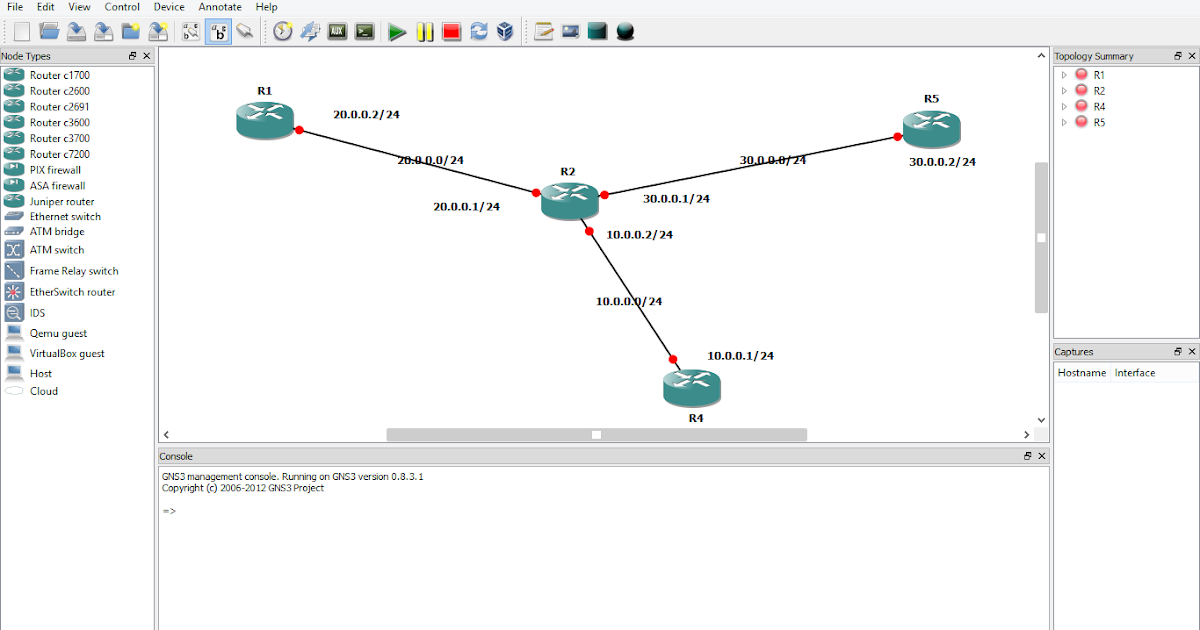
Task: Open the View menu
Action: coord(79,7)
